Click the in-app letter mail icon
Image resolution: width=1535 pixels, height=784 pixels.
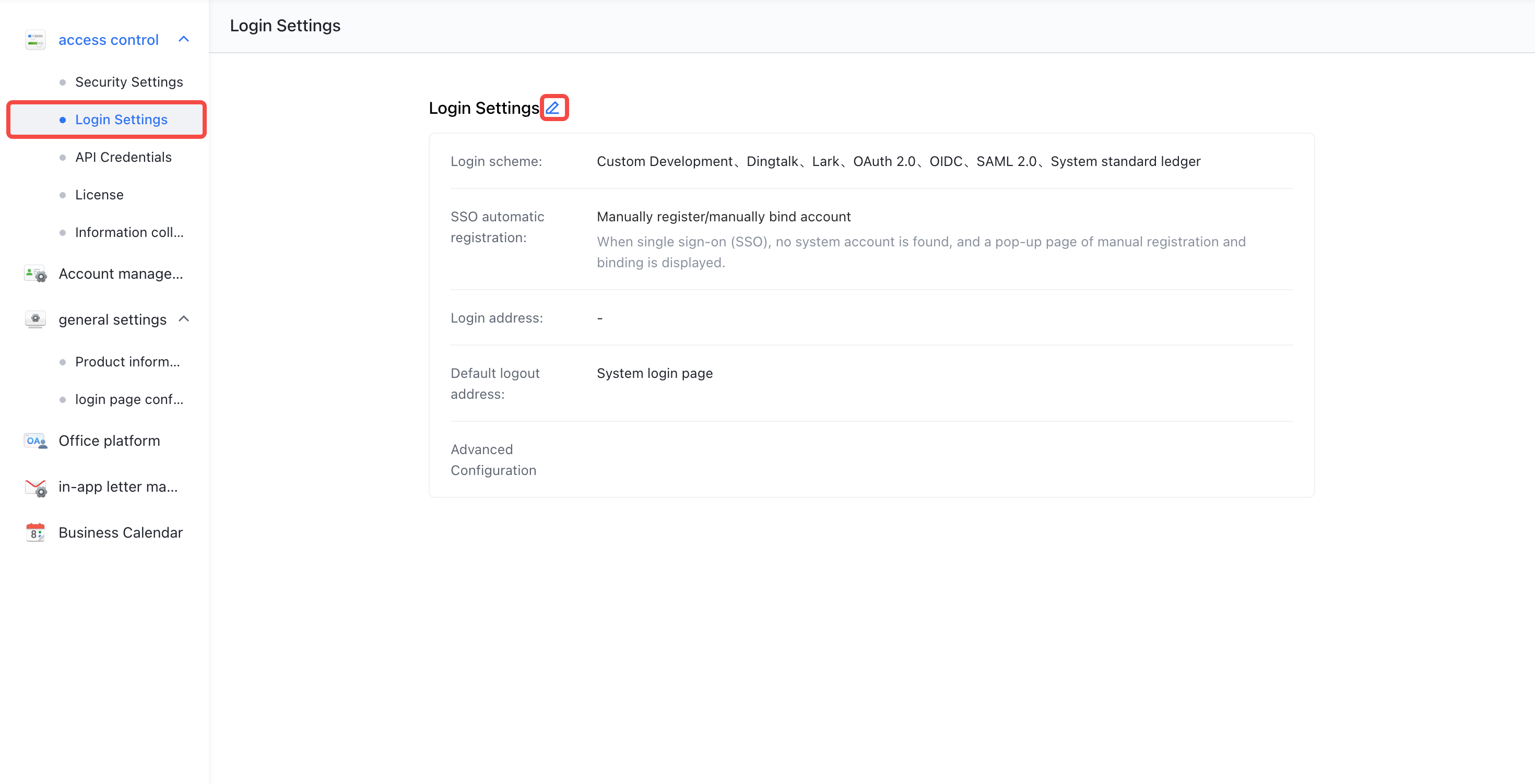[x=35, y=488]
